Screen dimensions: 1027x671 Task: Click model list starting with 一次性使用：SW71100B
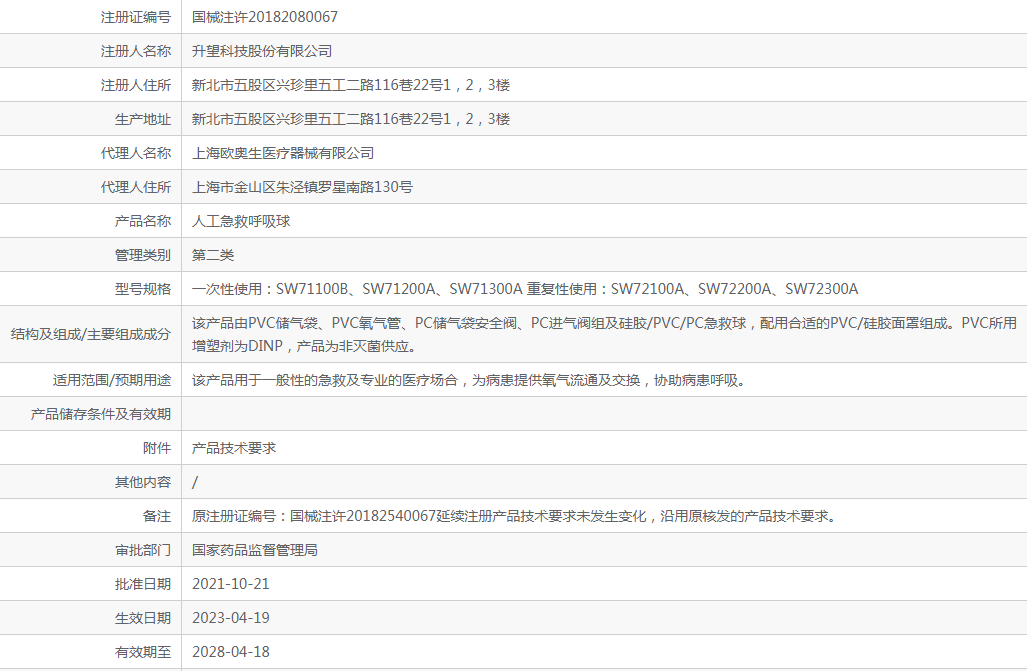(x=525, y=290)
